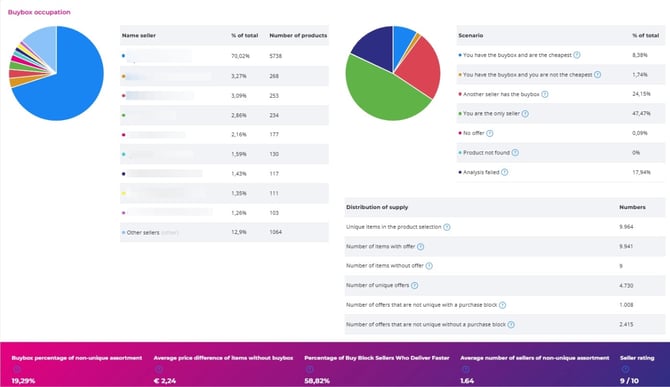The height and width of the screenshot is (387, 670).
Task: Click help icon beside 'Number of items with offer'
Action: pyautogui.click(x=420, y=246)
